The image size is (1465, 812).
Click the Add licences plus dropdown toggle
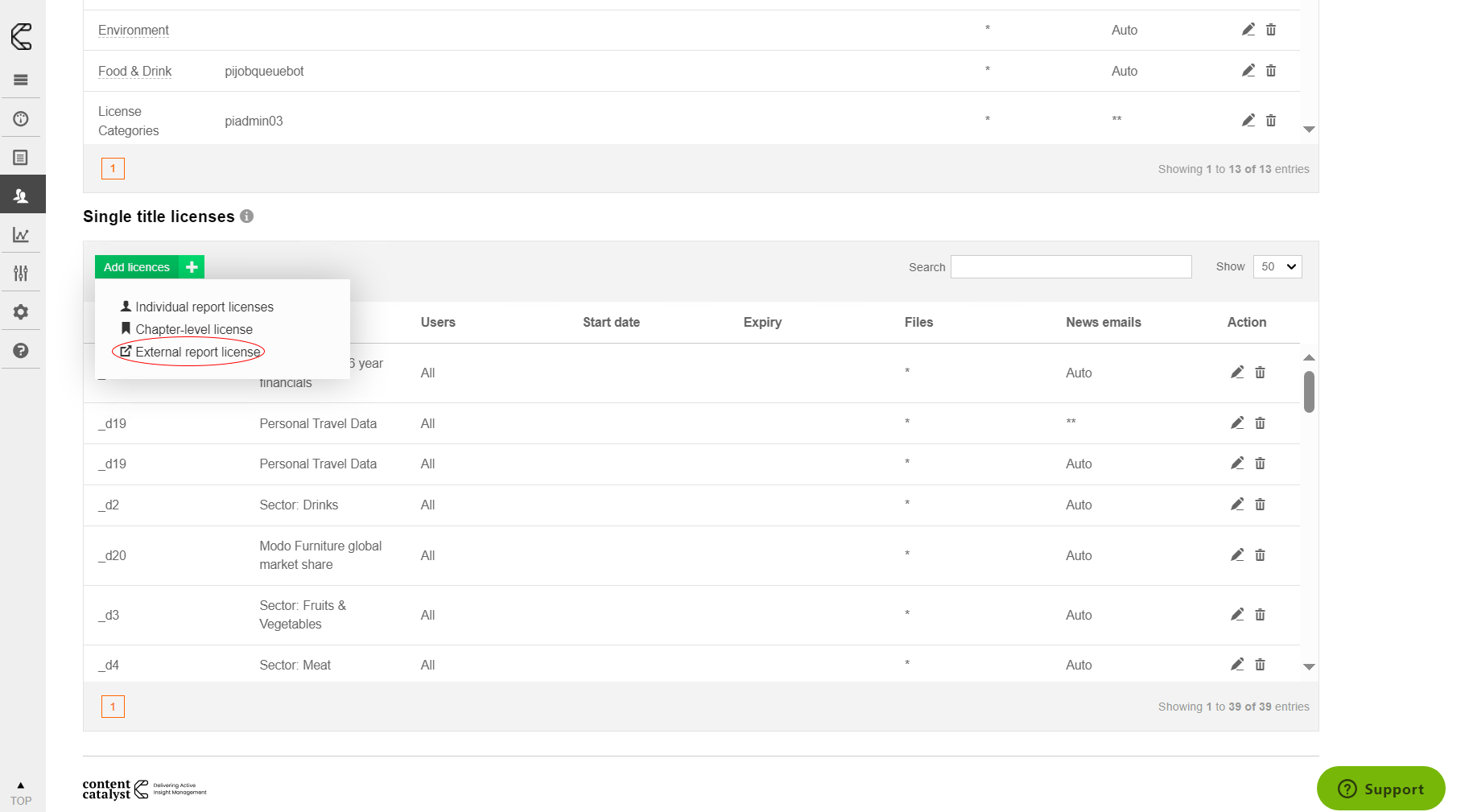[192, 267]
